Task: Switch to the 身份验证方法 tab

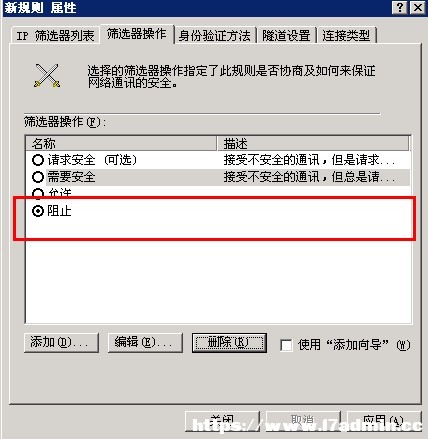Action: 215,35
